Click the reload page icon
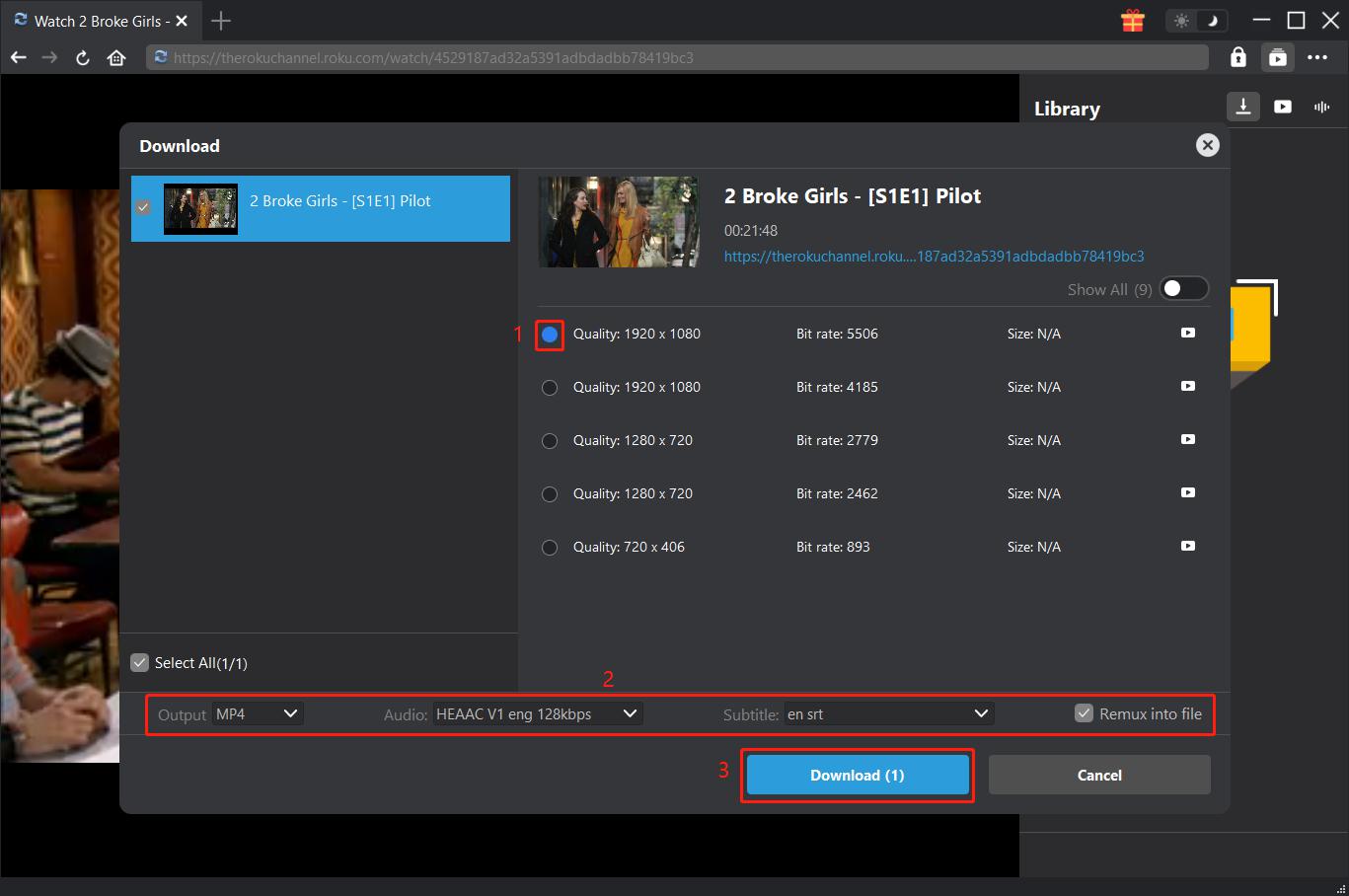Image resolution: width=1349 pixels, height=896 pixels. (x=82, y=57)
